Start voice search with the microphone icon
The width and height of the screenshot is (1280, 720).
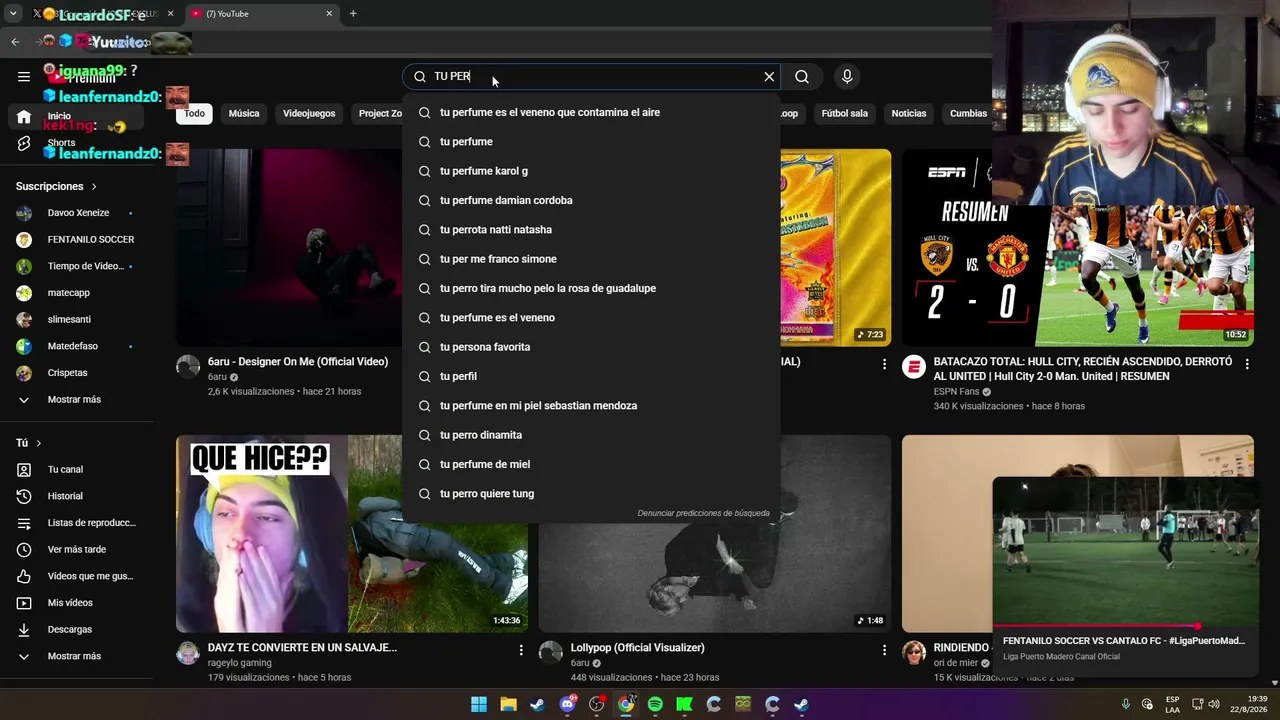[847, 77]
